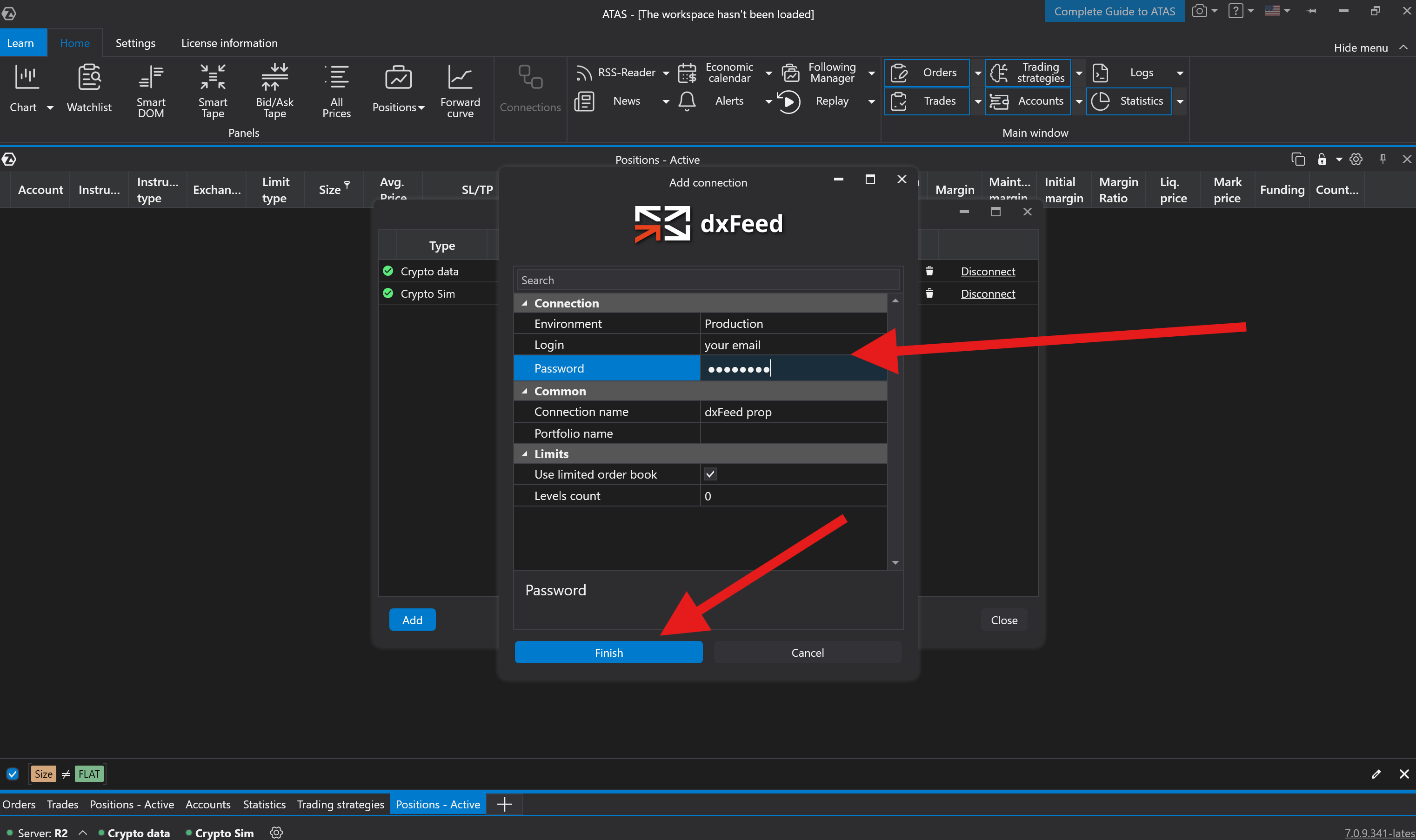Open the Watchlist panel
1416x840 pixels.
coord(89,91)
